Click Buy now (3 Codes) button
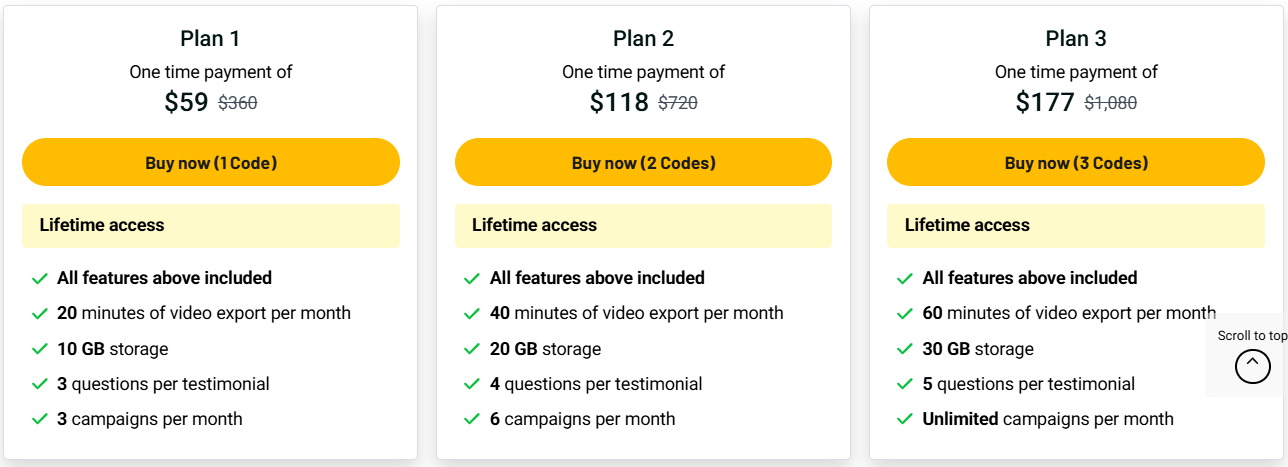Image resolution: width=1288 pixels, height=467 pixels. [1076, 163]
